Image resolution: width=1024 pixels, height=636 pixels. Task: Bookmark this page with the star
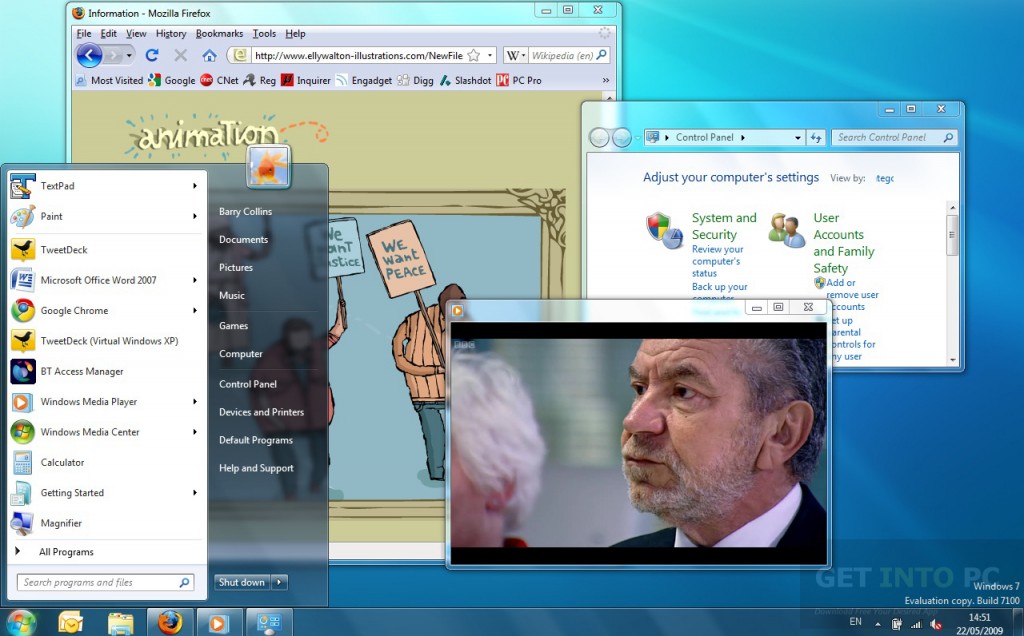[474, 56]
